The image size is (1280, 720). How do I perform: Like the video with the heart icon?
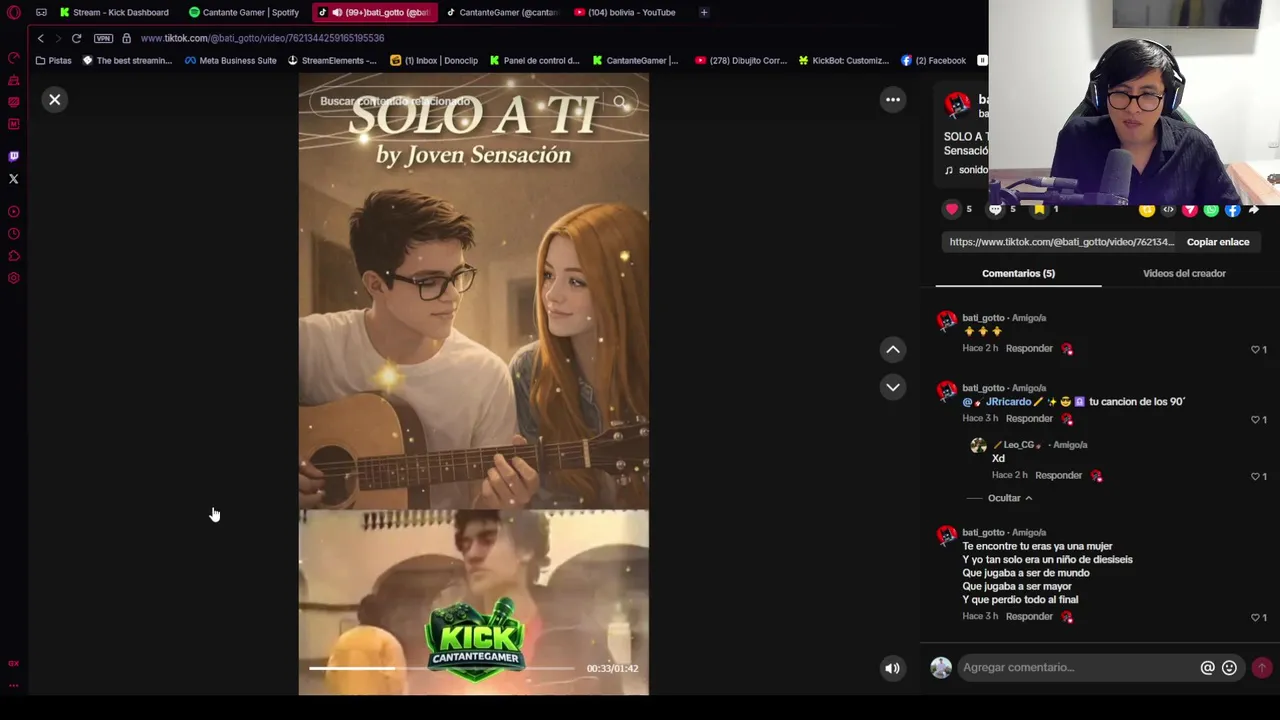[x=952, y=209]
